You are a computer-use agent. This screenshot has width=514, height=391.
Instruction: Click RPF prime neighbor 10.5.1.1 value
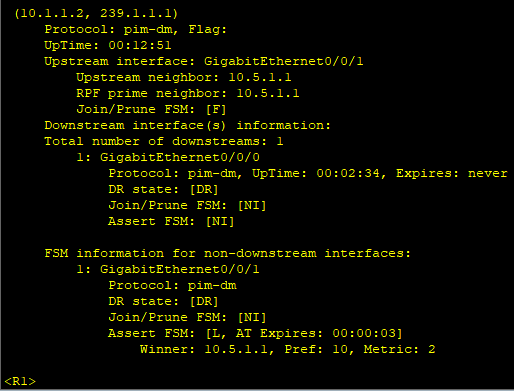click(x=268, y=93)
